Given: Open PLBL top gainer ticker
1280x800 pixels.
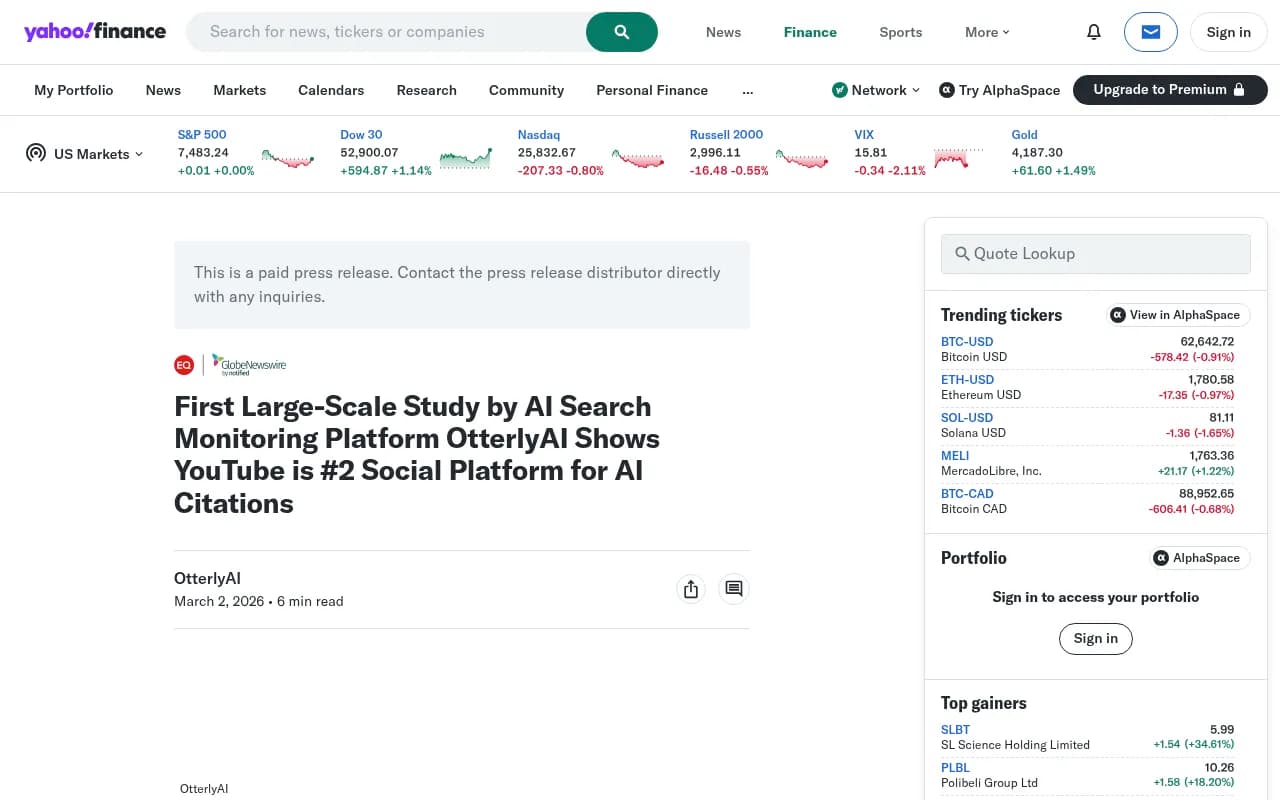Looking at the screenshot, I should pos(955,768).
